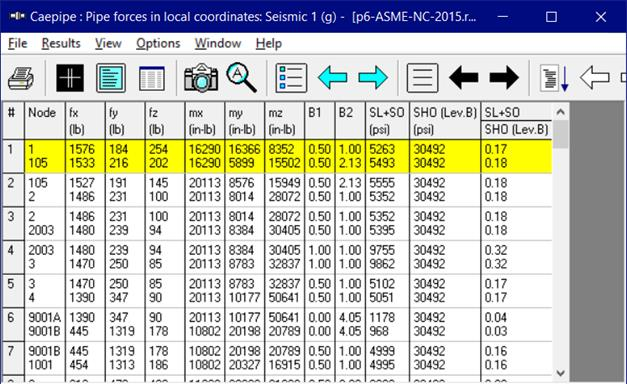
Task: Click scrollbar down arrow in table
Action: coord(561,373)
